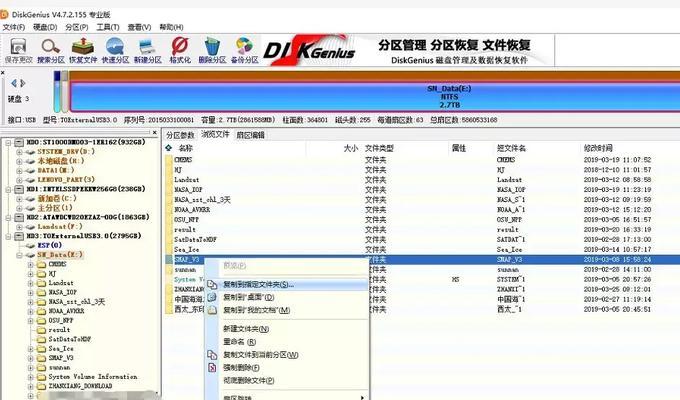Click the up-folder icon beside 名称 header
The image size is (680, 400).
coord(169,148)
